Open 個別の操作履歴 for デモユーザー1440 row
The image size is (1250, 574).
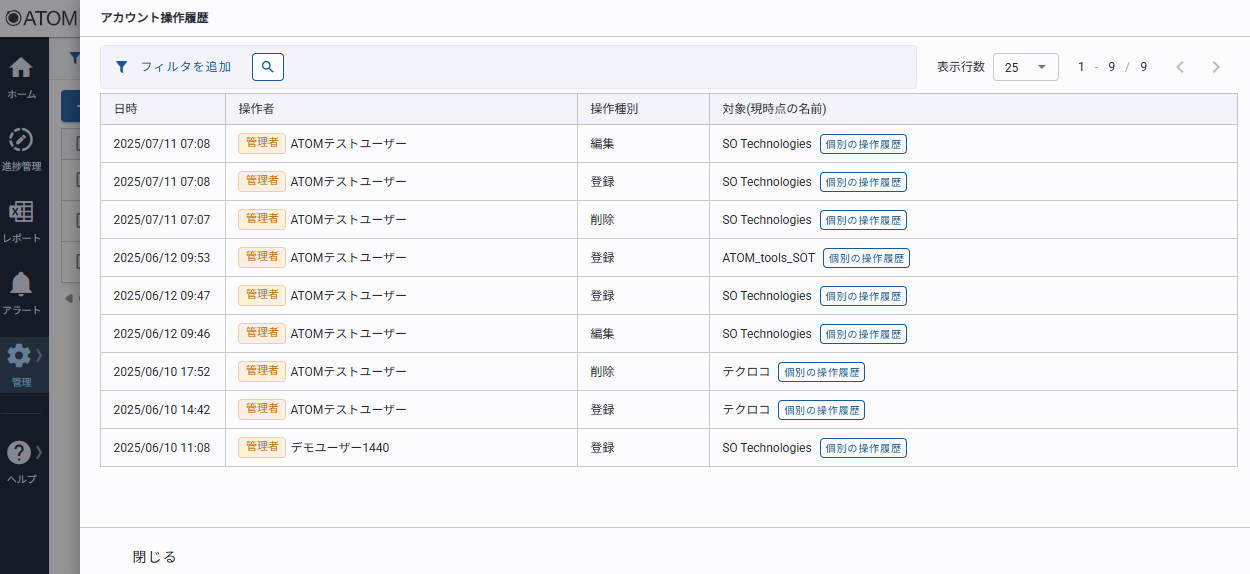coord(863,448)
